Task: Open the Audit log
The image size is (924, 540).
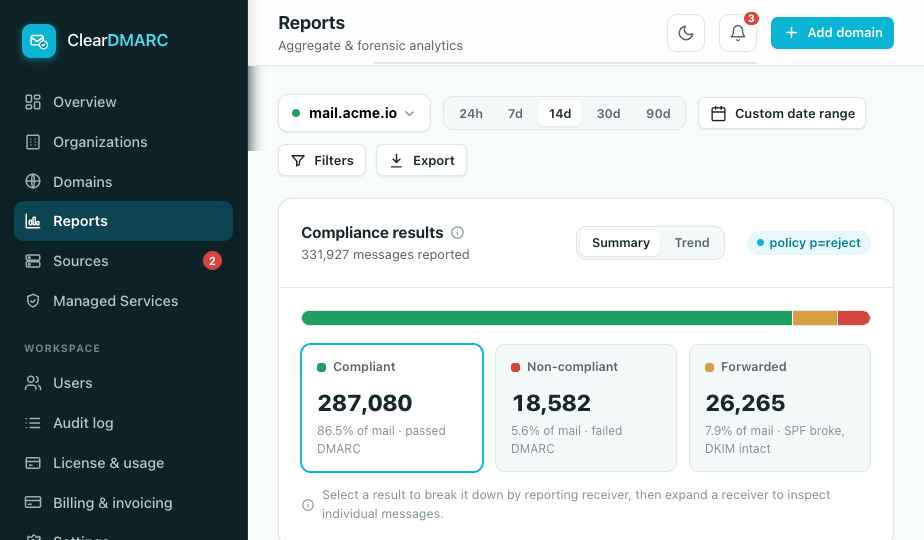Action: tap(123, 423)
